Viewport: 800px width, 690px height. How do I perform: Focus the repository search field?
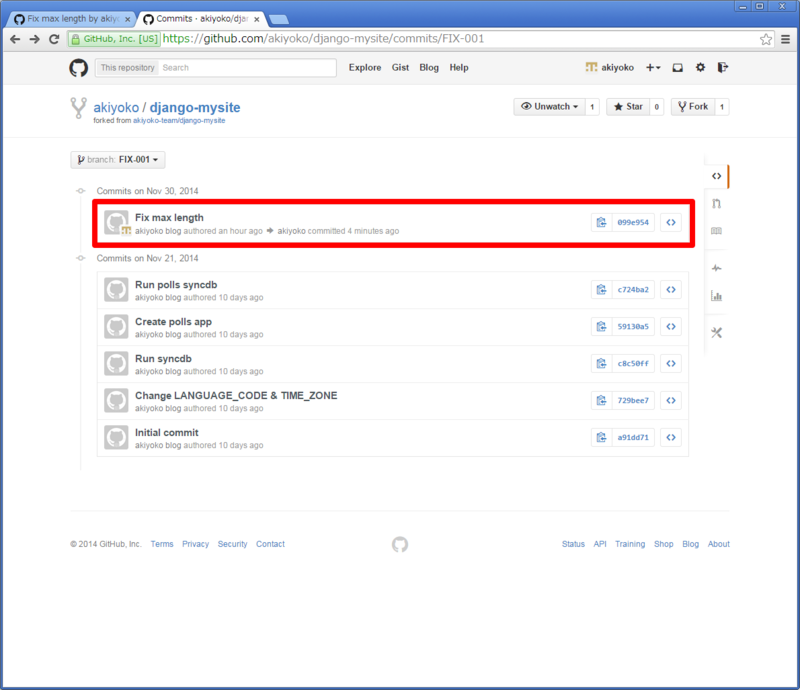[x=247, y=67]
